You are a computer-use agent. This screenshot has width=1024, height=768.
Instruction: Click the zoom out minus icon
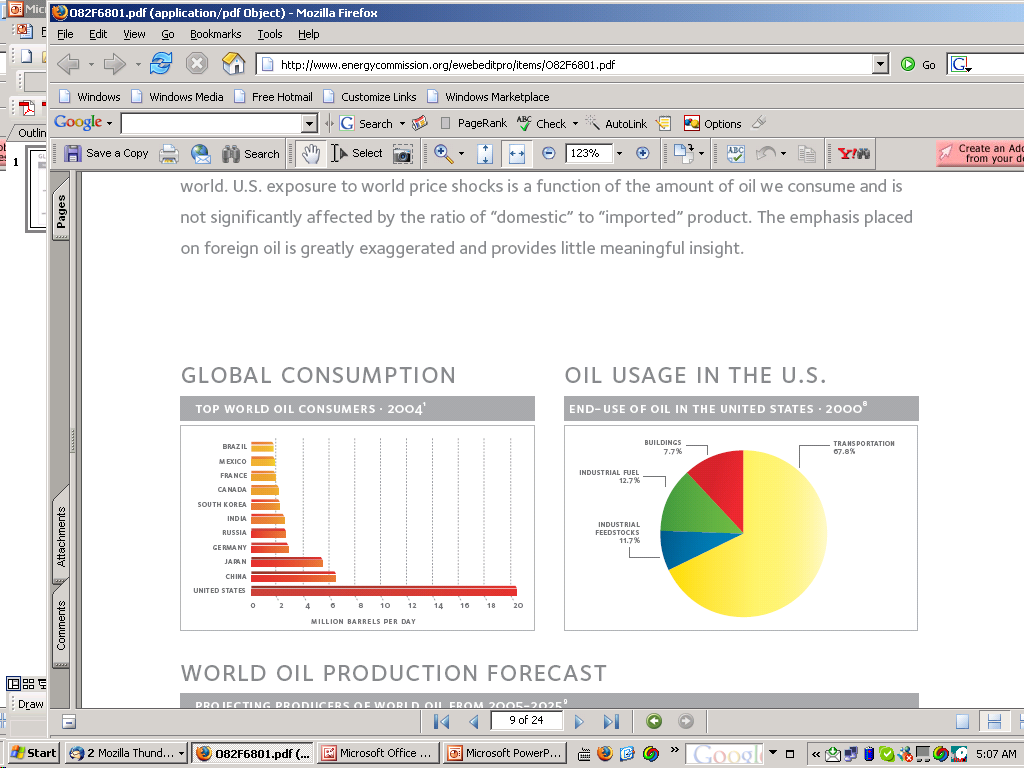(549, 153)
